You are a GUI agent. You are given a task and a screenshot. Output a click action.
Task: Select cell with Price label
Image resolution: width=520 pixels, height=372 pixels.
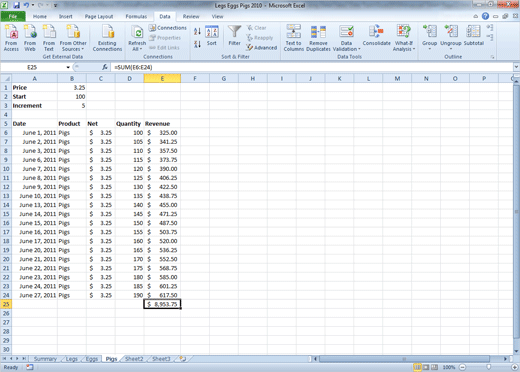click(x=34, y=88)
